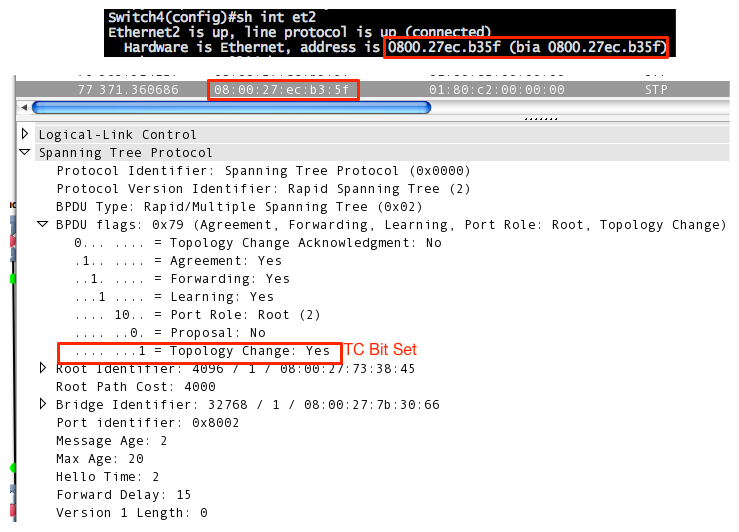
Task: Select Topology Change: Yes line
Action: point(202,351)
